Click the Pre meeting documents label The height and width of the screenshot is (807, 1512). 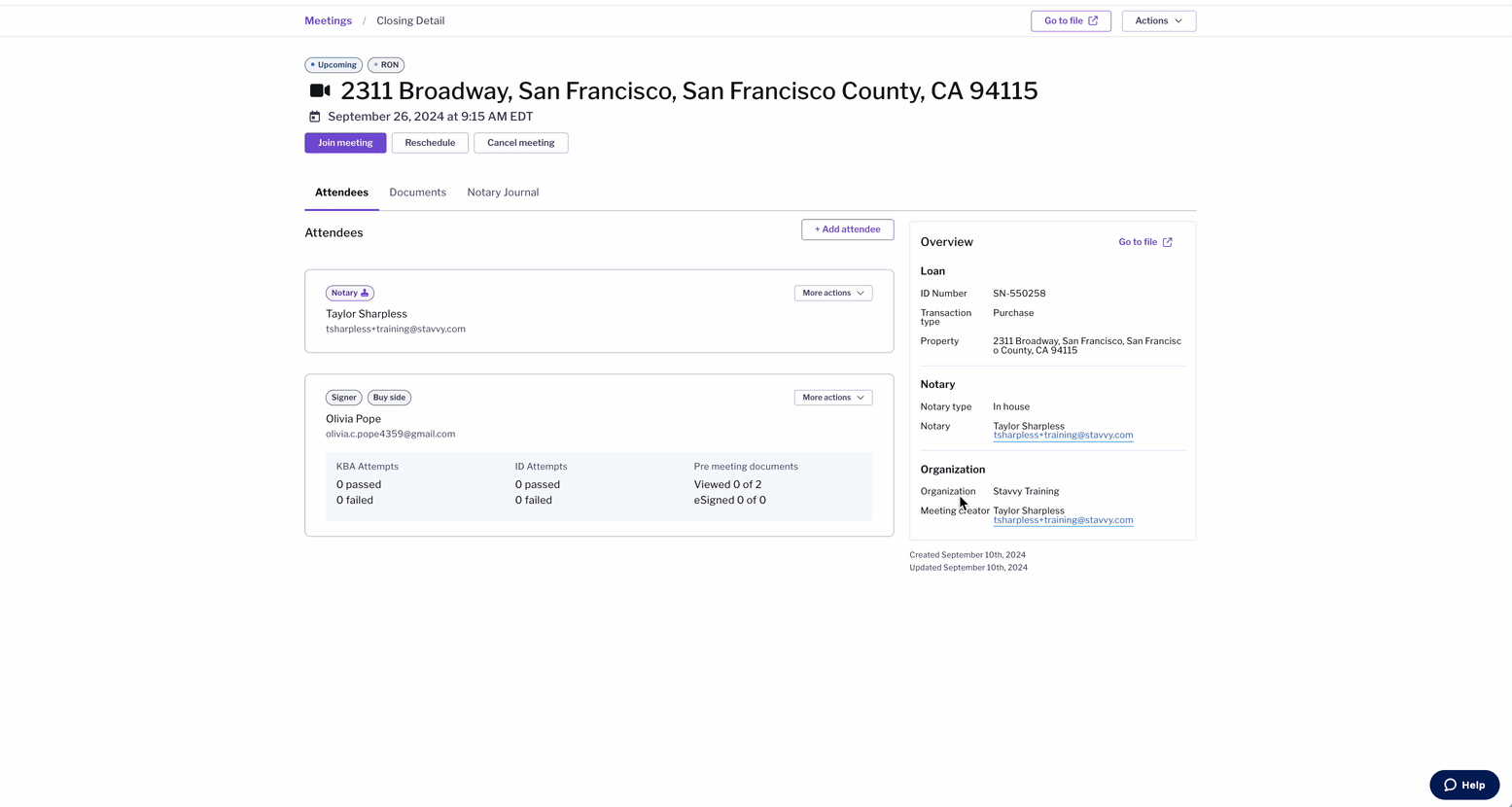[x=746, y=467]
